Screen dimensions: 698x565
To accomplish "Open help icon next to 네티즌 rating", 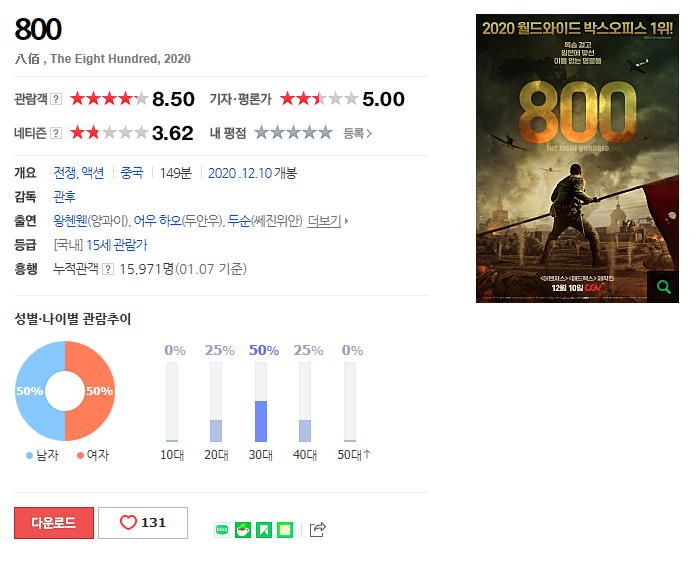I will tap(56, 133).
